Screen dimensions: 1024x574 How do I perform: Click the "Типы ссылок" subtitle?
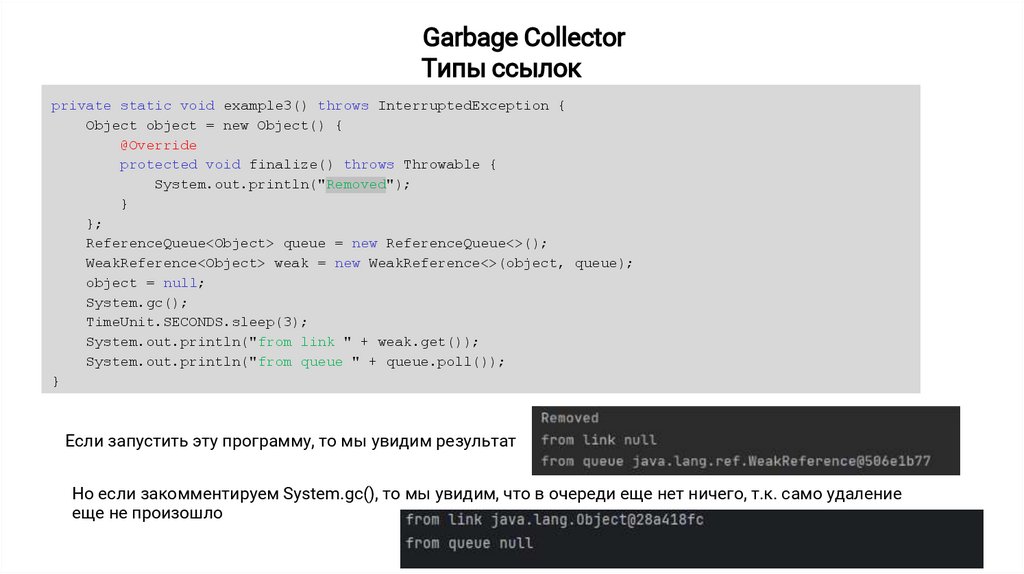[x=500, y=69]
